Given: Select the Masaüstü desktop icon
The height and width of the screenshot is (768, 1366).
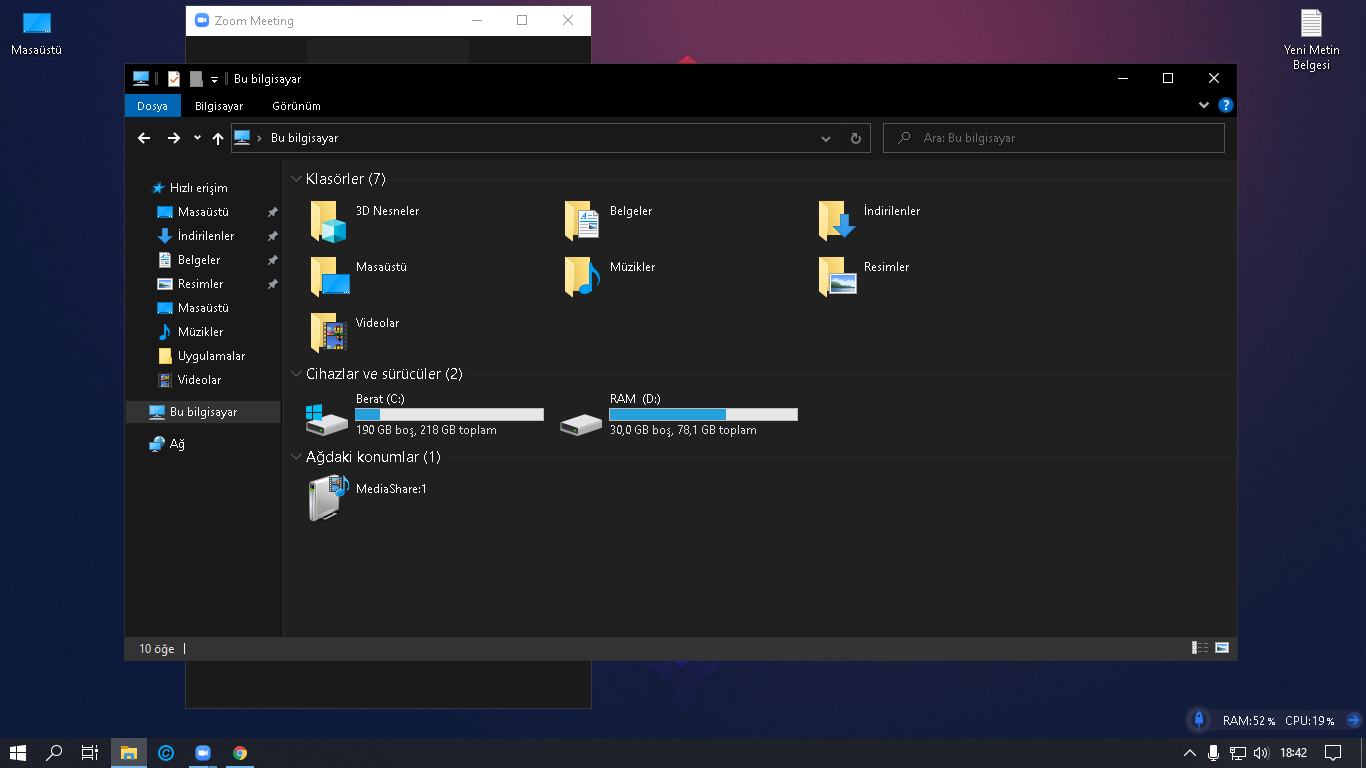Looking at the screenshot, I should click(x=37, y=33).
